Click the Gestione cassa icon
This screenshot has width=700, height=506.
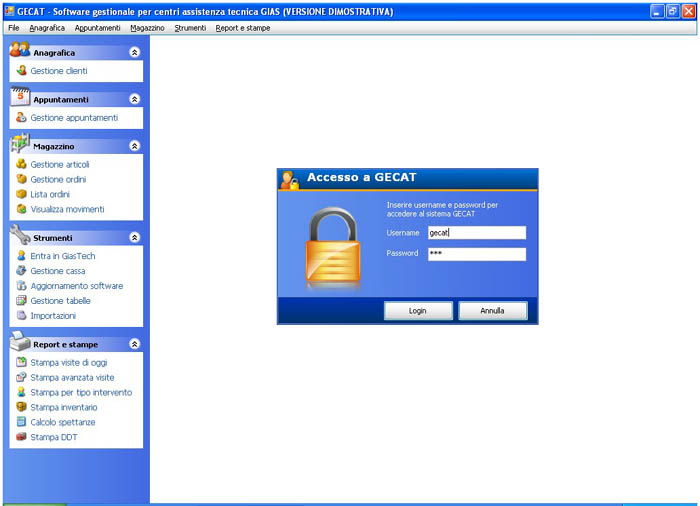coord(21,271)
